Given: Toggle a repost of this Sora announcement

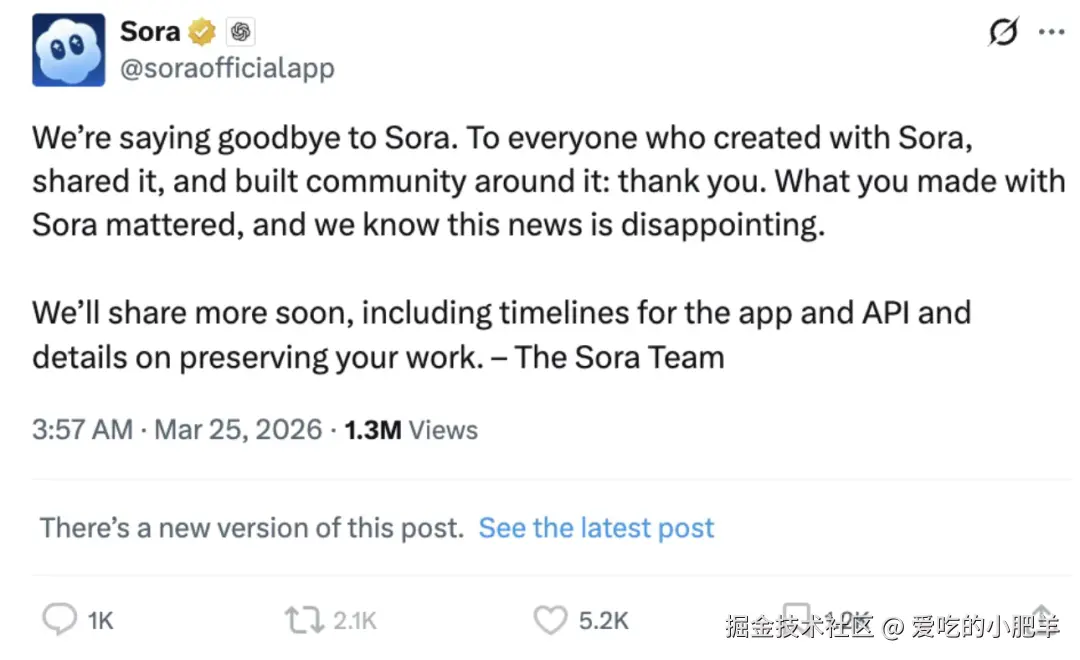Looking at the screenshot, I should pyautogui.click(x=302, y=618).
